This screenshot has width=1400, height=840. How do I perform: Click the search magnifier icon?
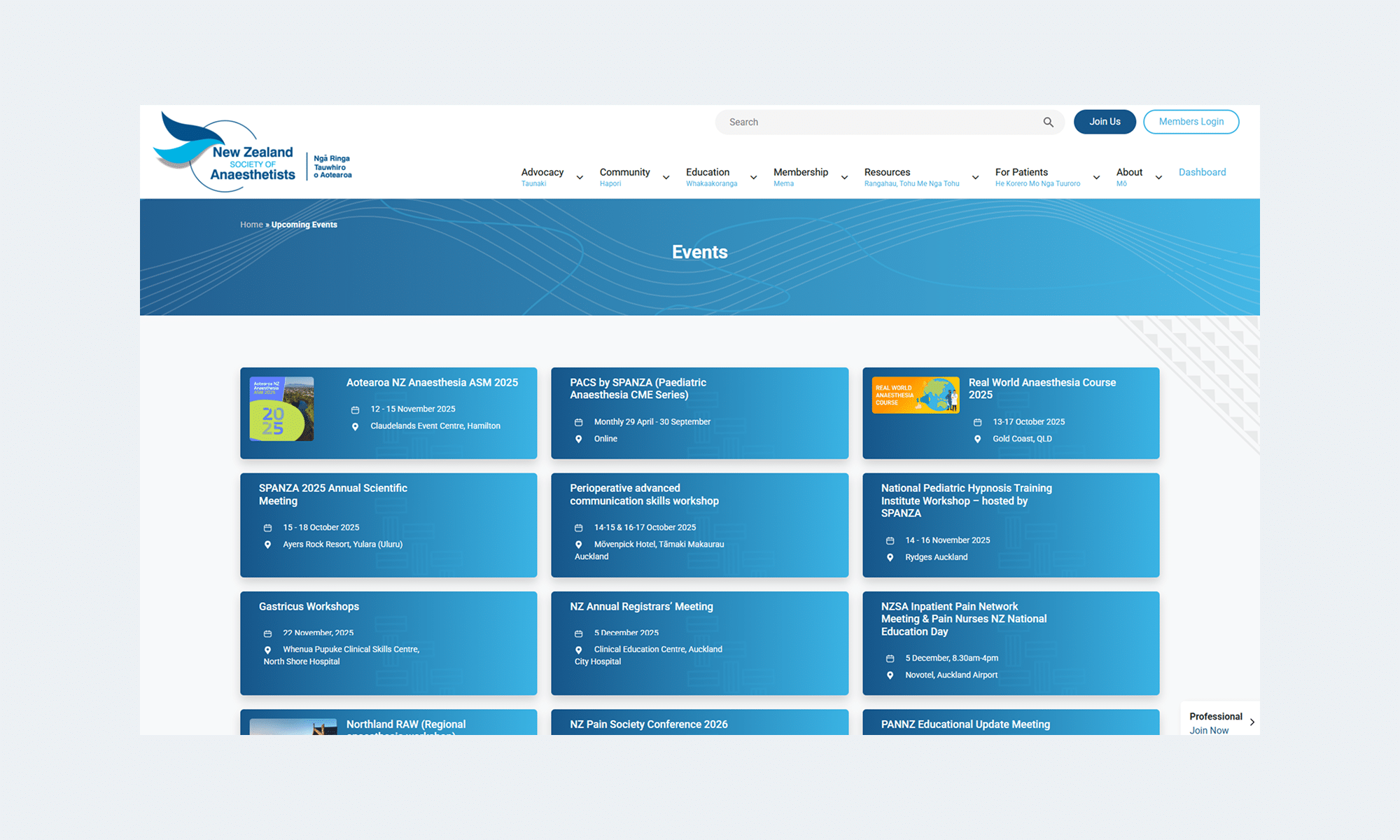1048,122
